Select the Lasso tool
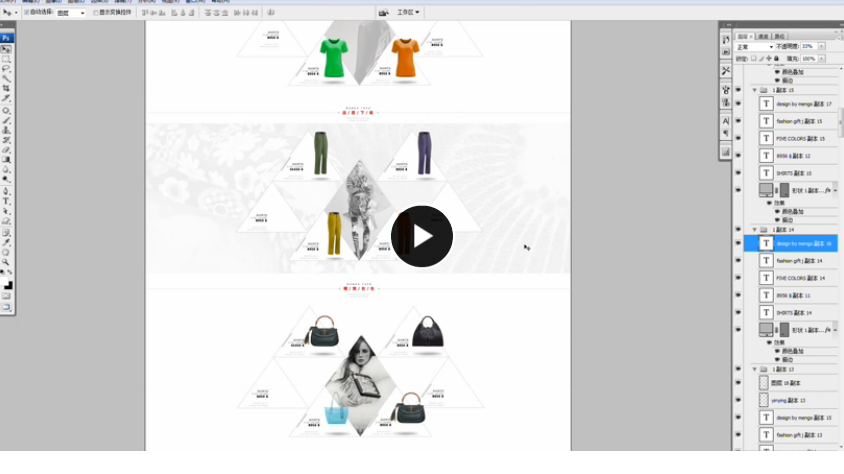The height and width of the screenshot is (474, 844). 6,68
